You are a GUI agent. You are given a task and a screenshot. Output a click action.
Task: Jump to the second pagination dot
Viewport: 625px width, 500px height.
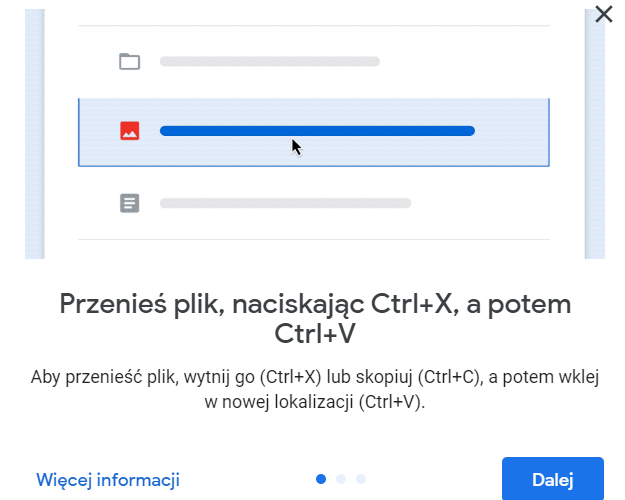[x=341, y=479]
